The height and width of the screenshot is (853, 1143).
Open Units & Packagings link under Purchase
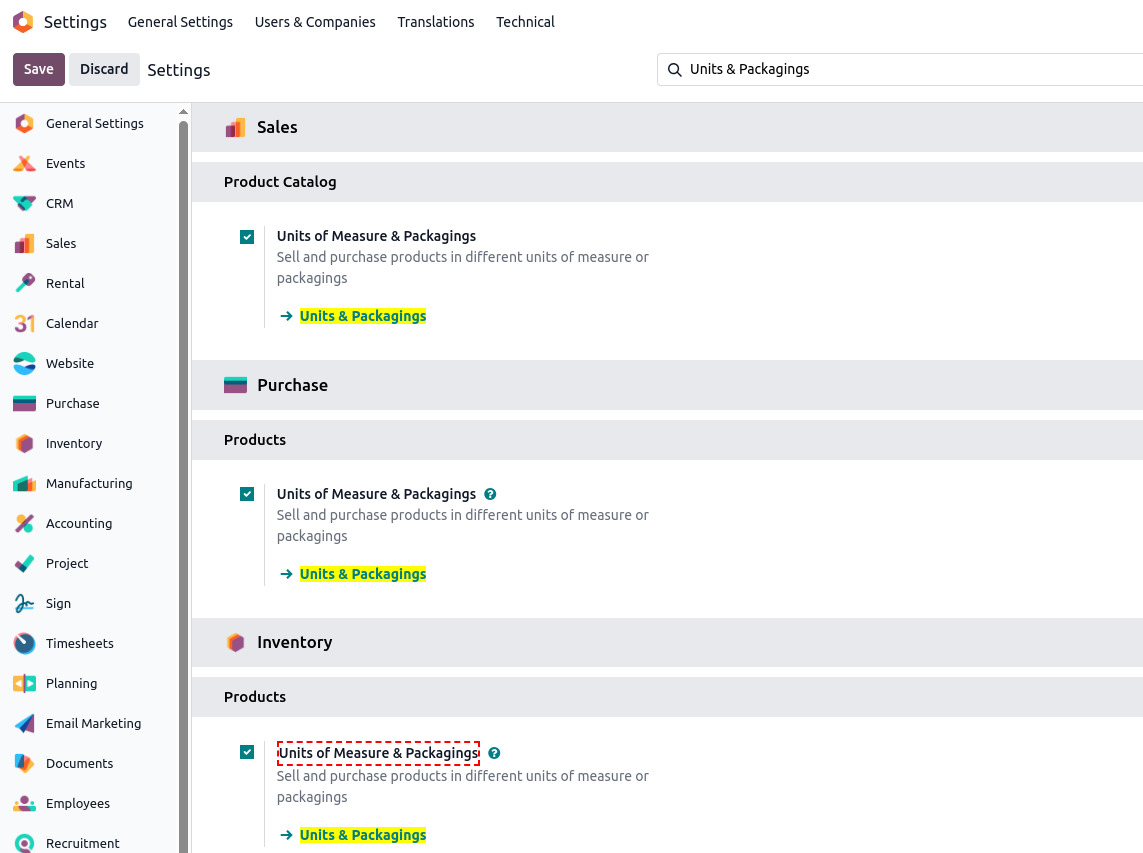pyautogui.click(x=362, y=574)
